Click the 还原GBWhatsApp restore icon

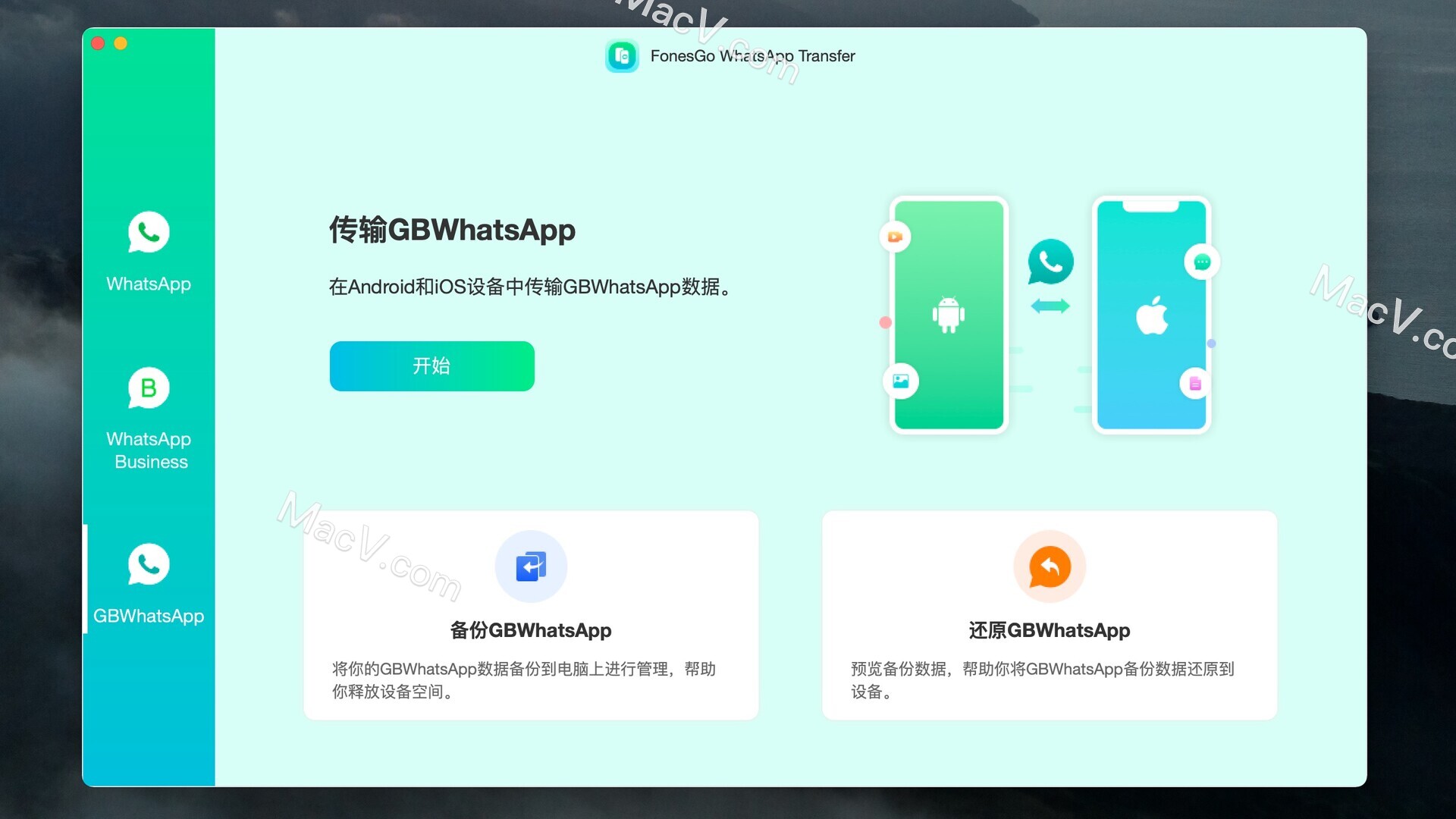pyautogui.click(x=1050, y=566)
